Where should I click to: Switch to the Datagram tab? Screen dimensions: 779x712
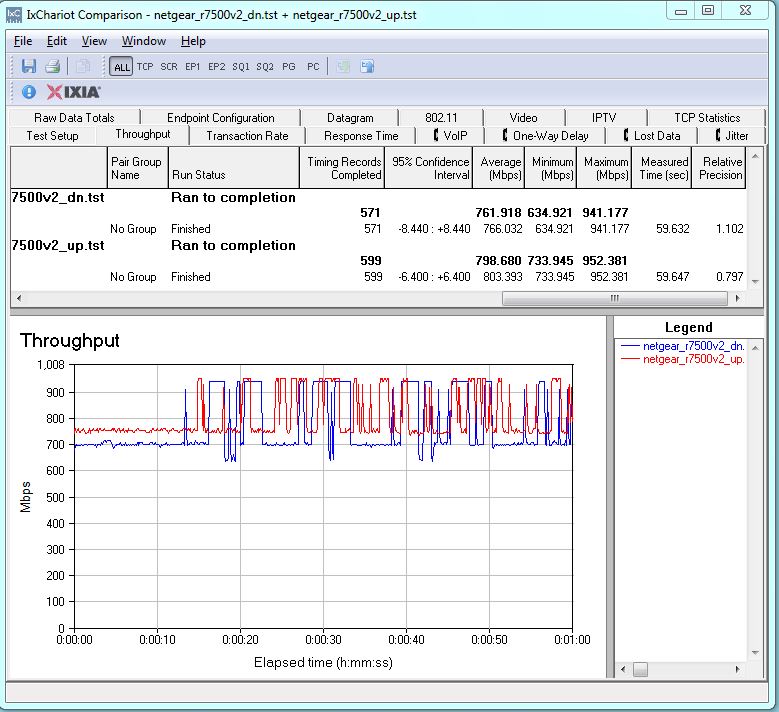pos(350,118)
